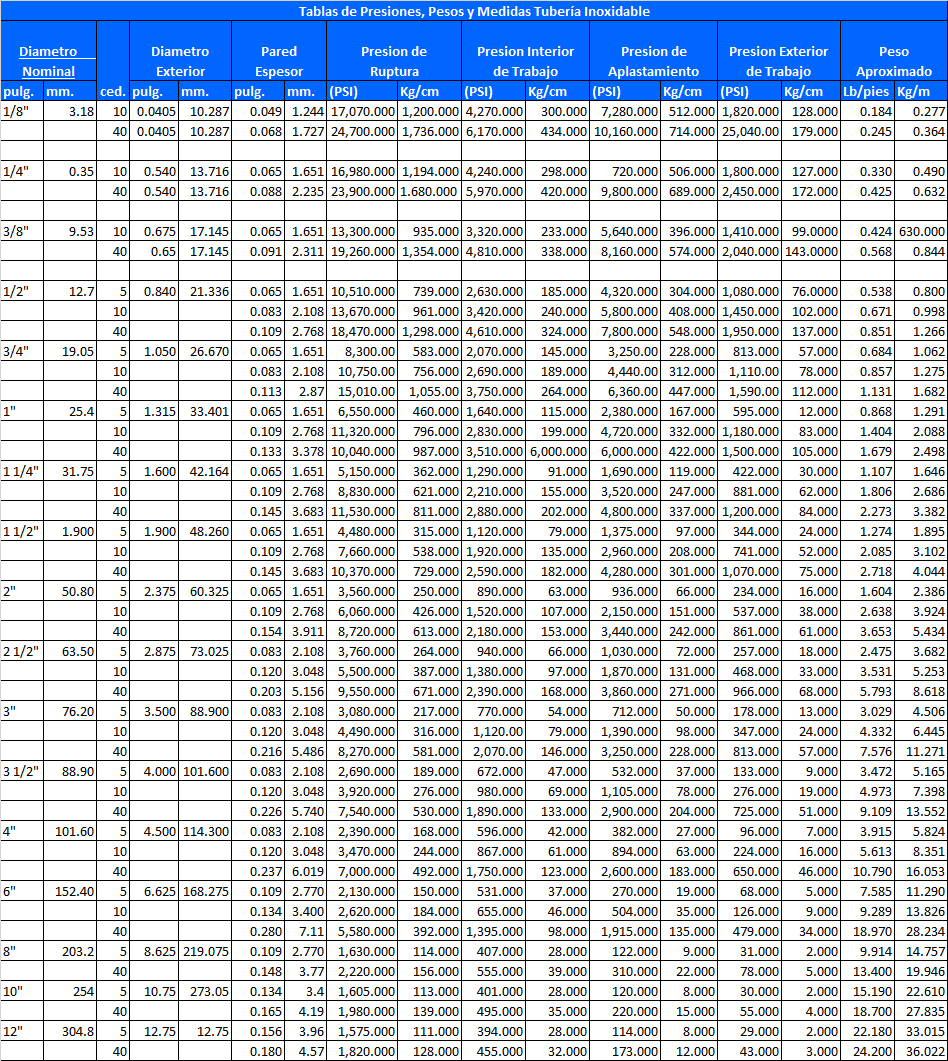Select the 'Presion Interior de Trabajo' header
Viewport: 948px width, 1061px height.
coord(525,61)
